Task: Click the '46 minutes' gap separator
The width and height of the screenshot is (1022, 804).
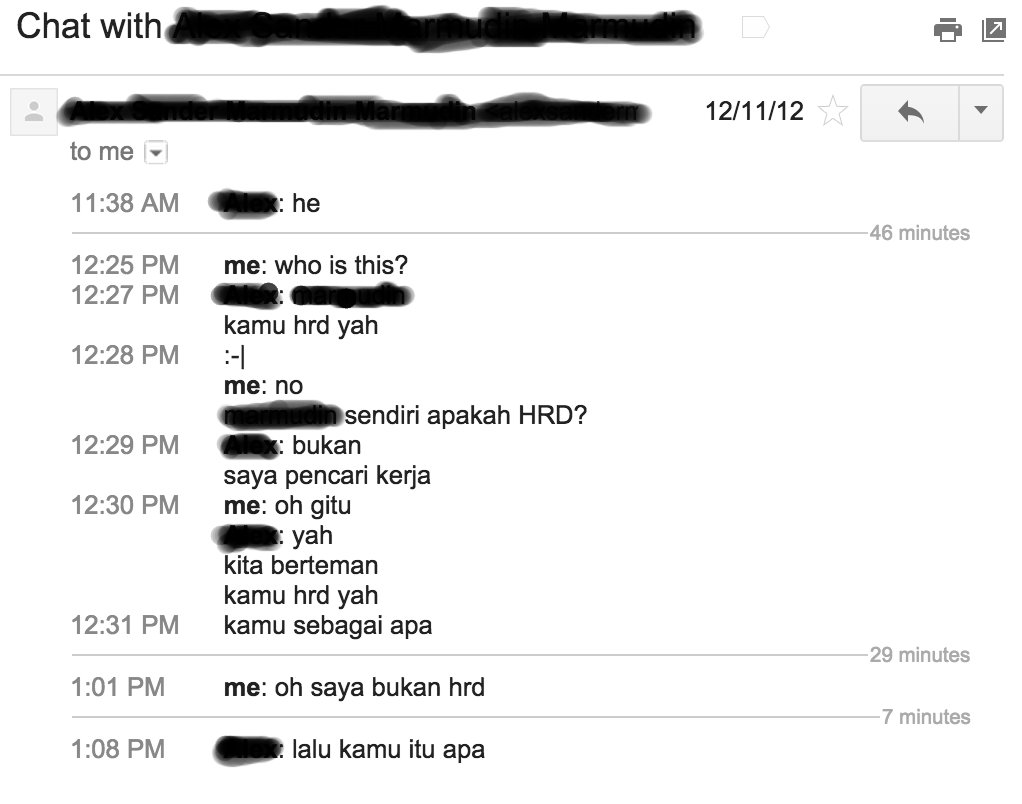Action: [x=920, y=233]
